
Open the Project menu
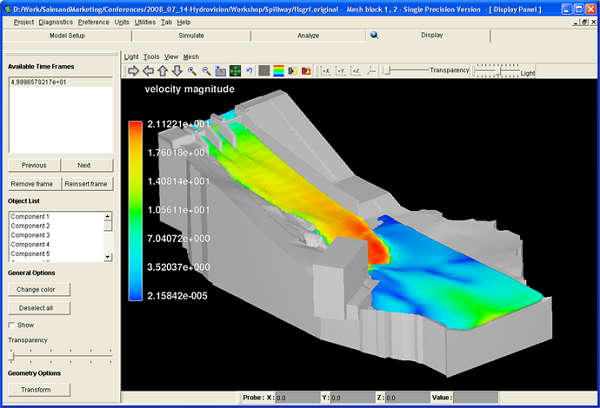point(24,22)
